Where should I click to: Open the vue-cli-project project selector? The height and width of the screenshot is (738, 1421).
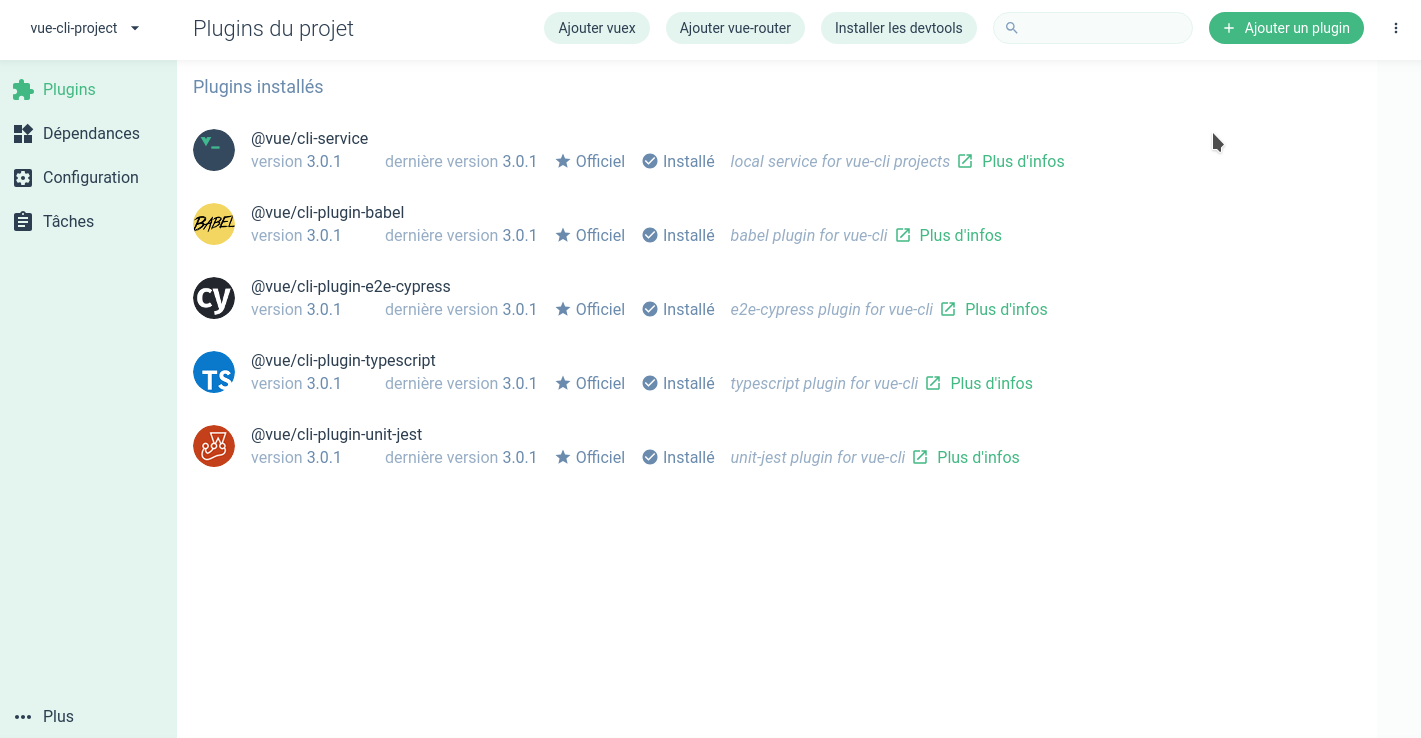pyautogui.click(x=85, y=28)
